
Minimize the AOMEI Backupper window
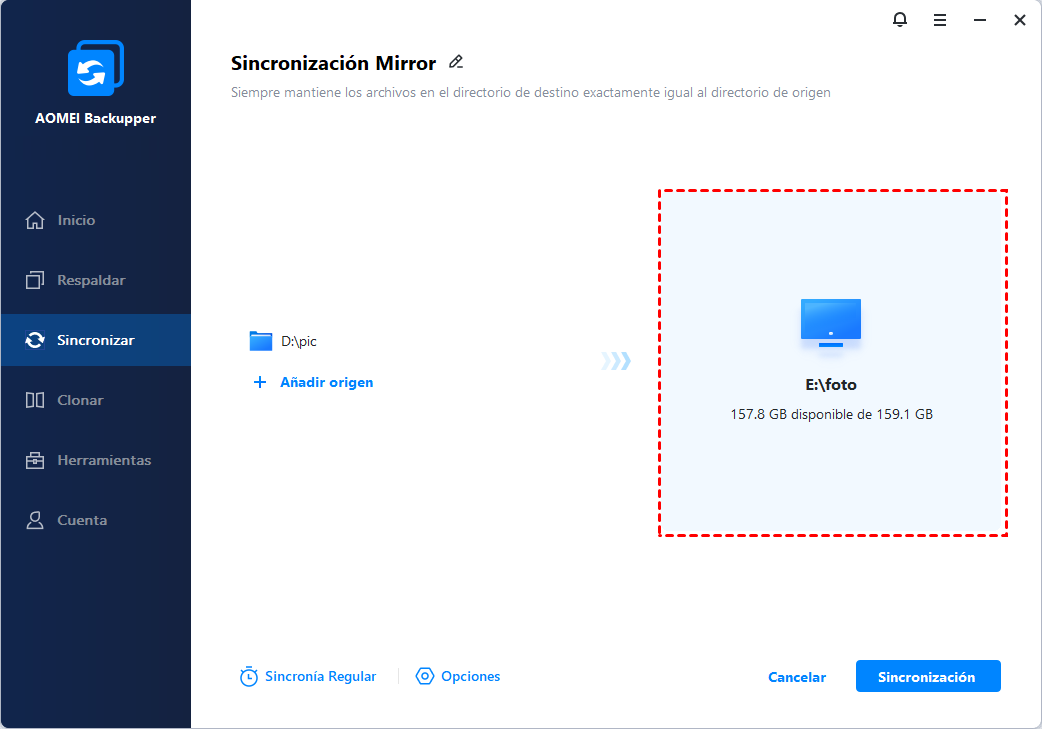tap(980, 20)
